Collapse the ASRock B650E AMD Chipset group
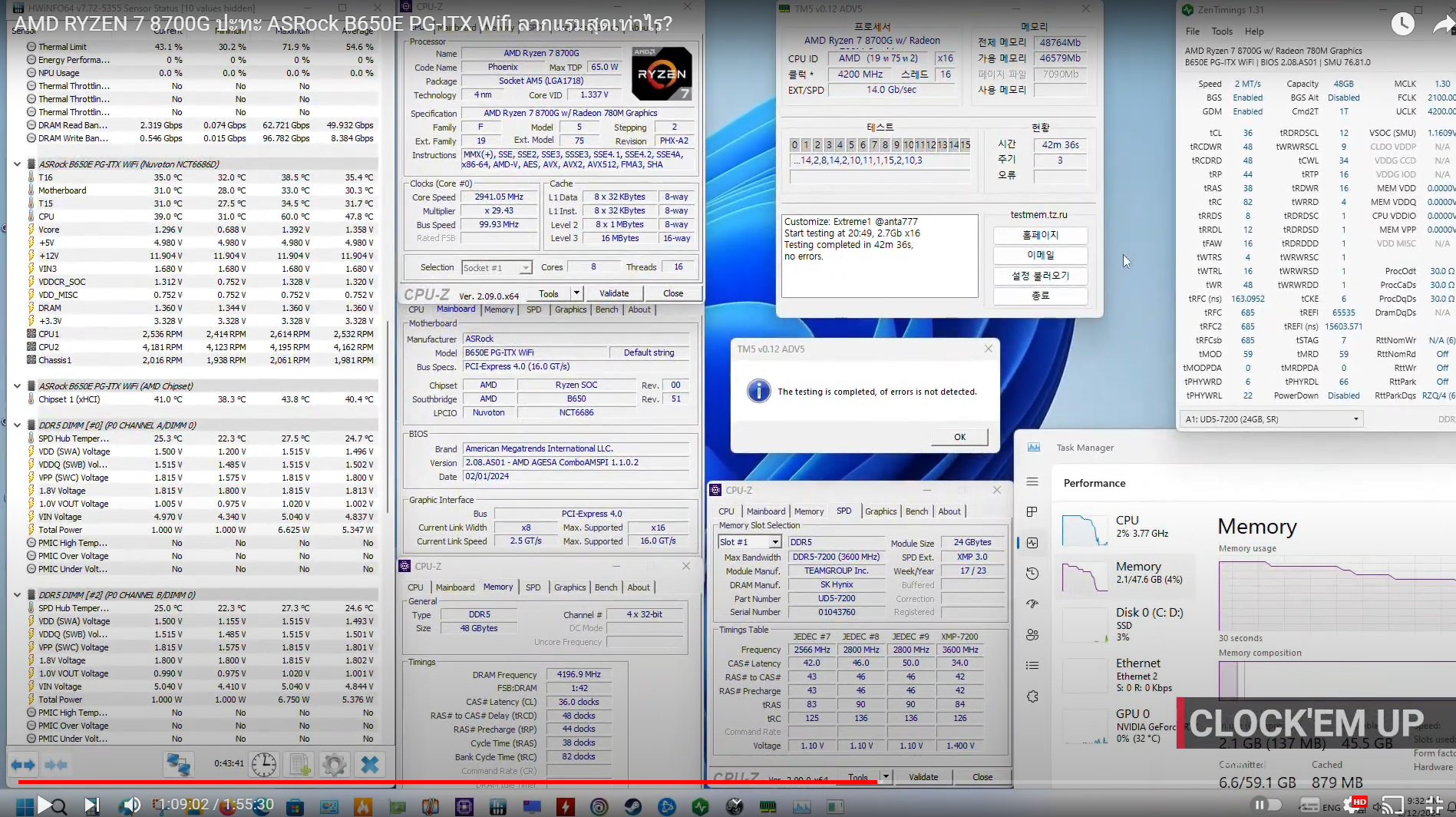The image size is (1456, 817). point(17,386)
